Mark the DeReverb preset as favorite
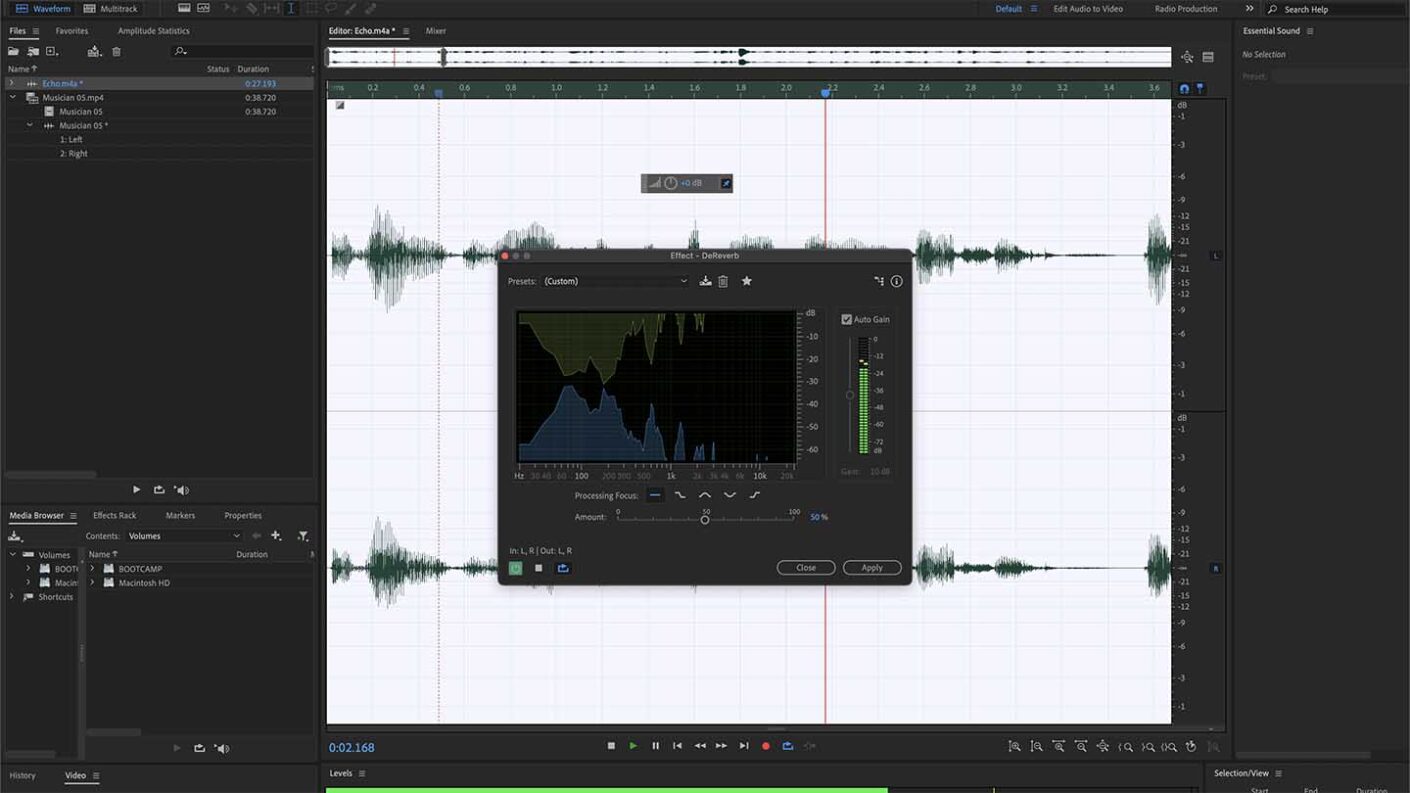1410x793 pixels. pyautogui.click(x=746, y=281)
